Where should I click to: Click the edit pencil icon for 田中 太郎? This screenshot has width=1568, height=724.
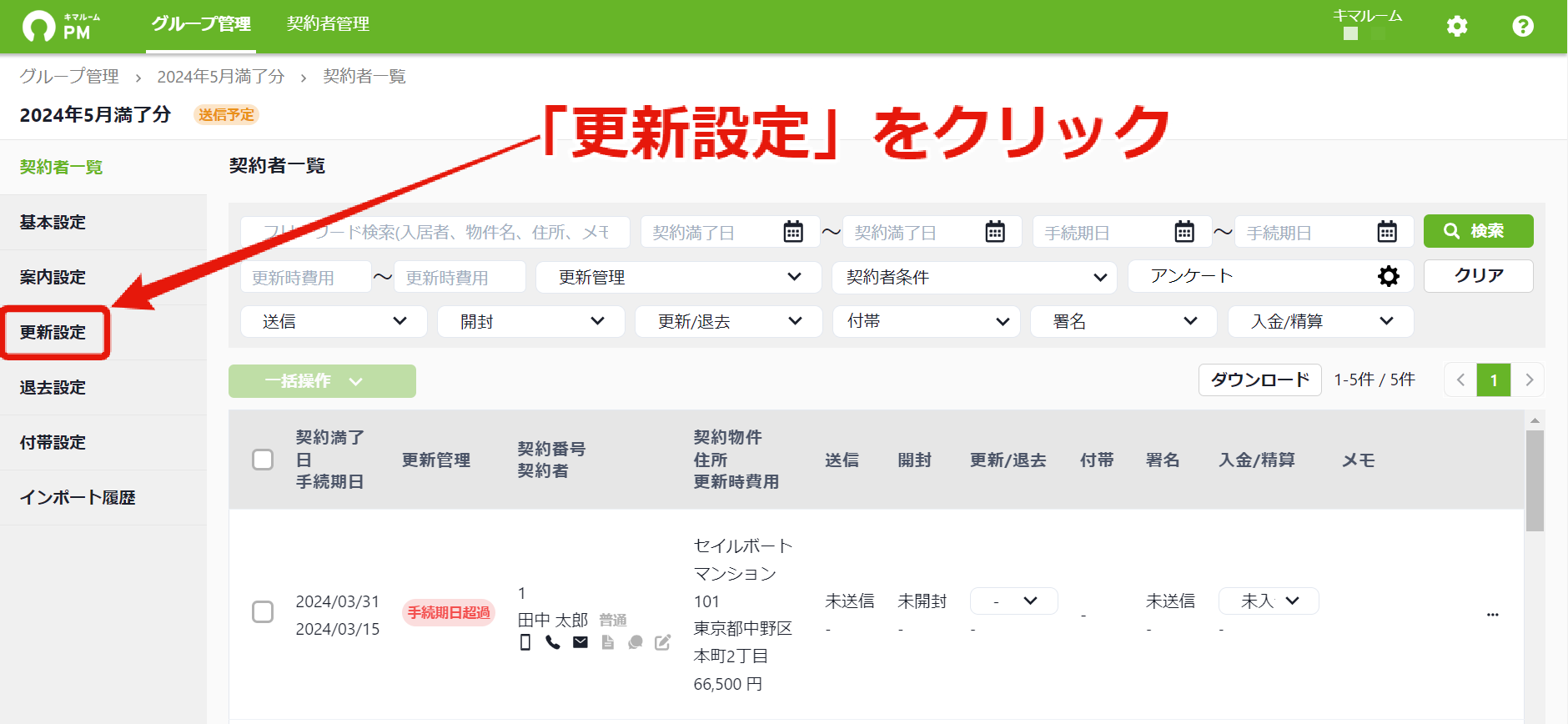[x=662, y=641]
